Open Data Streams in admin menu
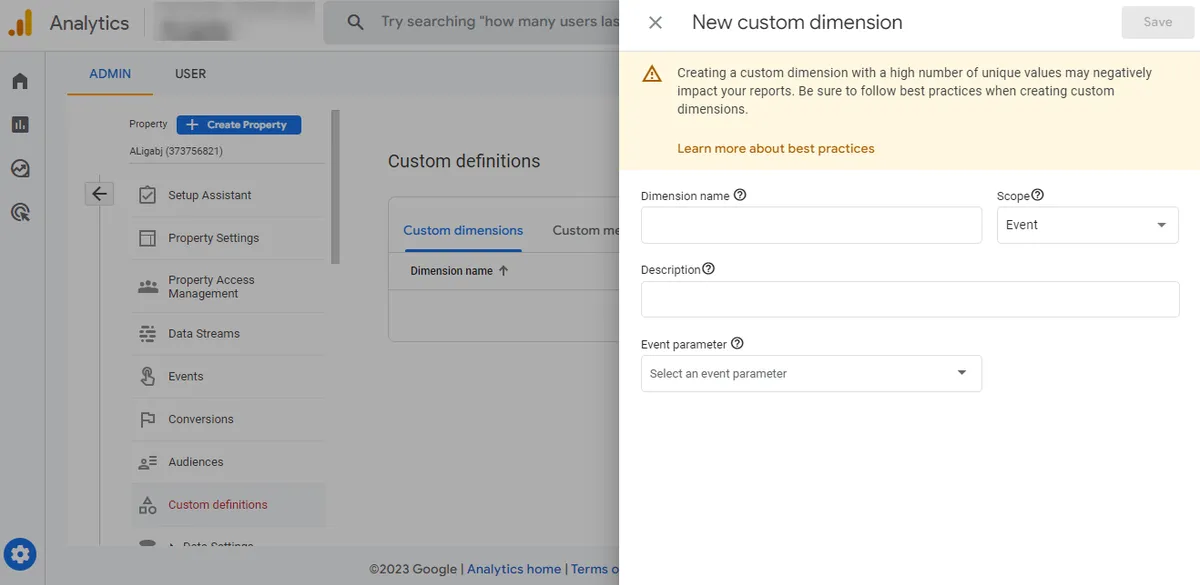Screen dimensions: 1200x585 coord(204,334)
